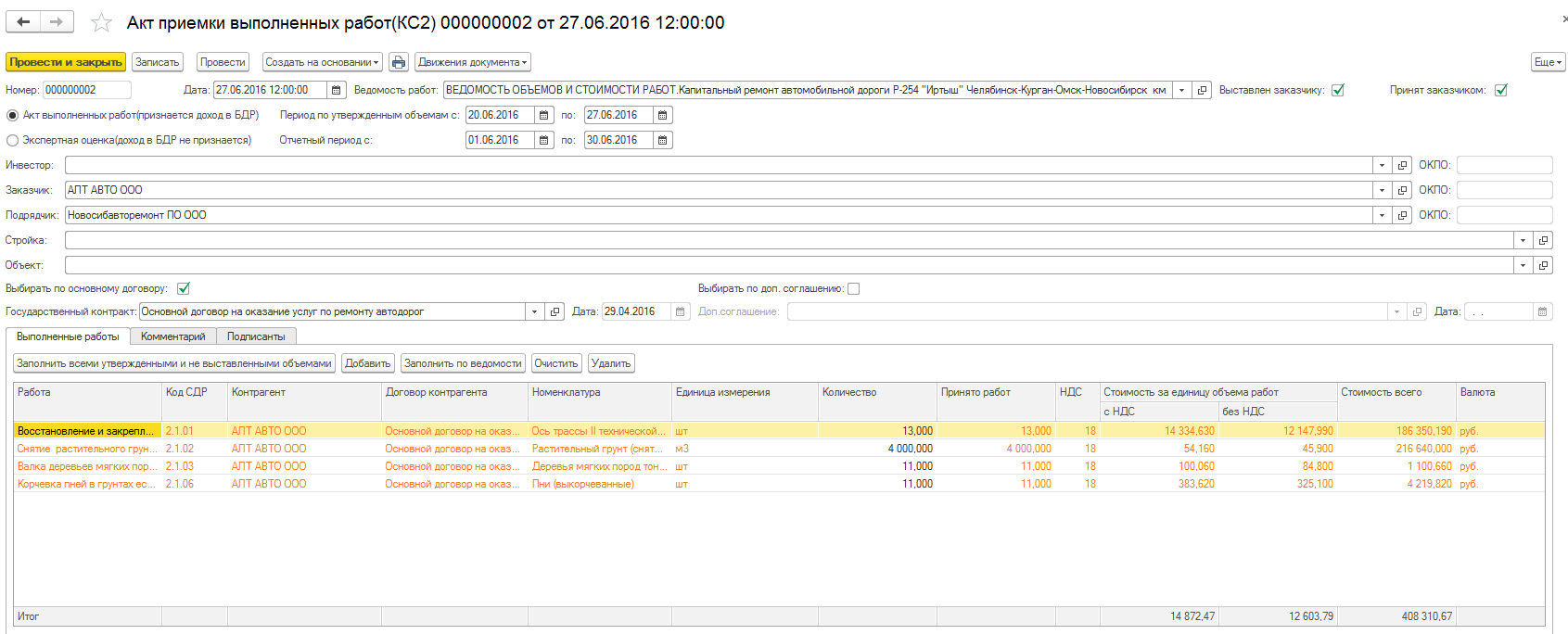Click Заполнить по ведомости button
This screenshot has height=634, width=1568.
tap(463, 363)
